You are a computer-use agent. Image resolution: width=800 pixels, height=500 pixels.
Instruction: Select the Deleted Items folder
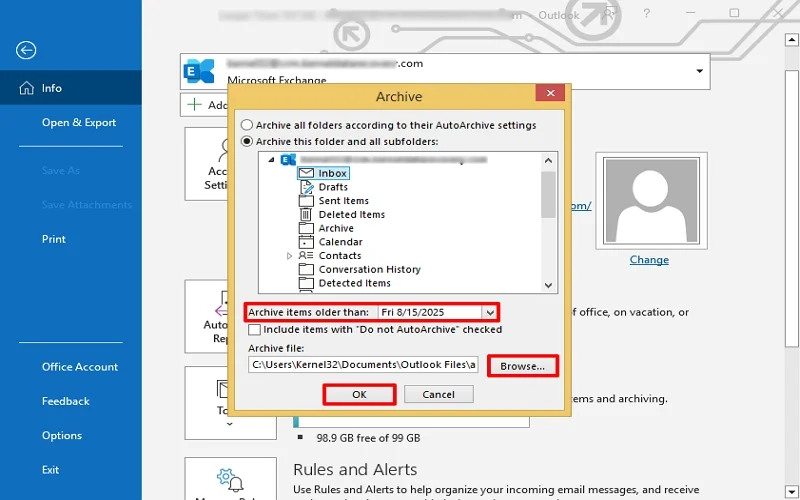(x=352, y=214)
